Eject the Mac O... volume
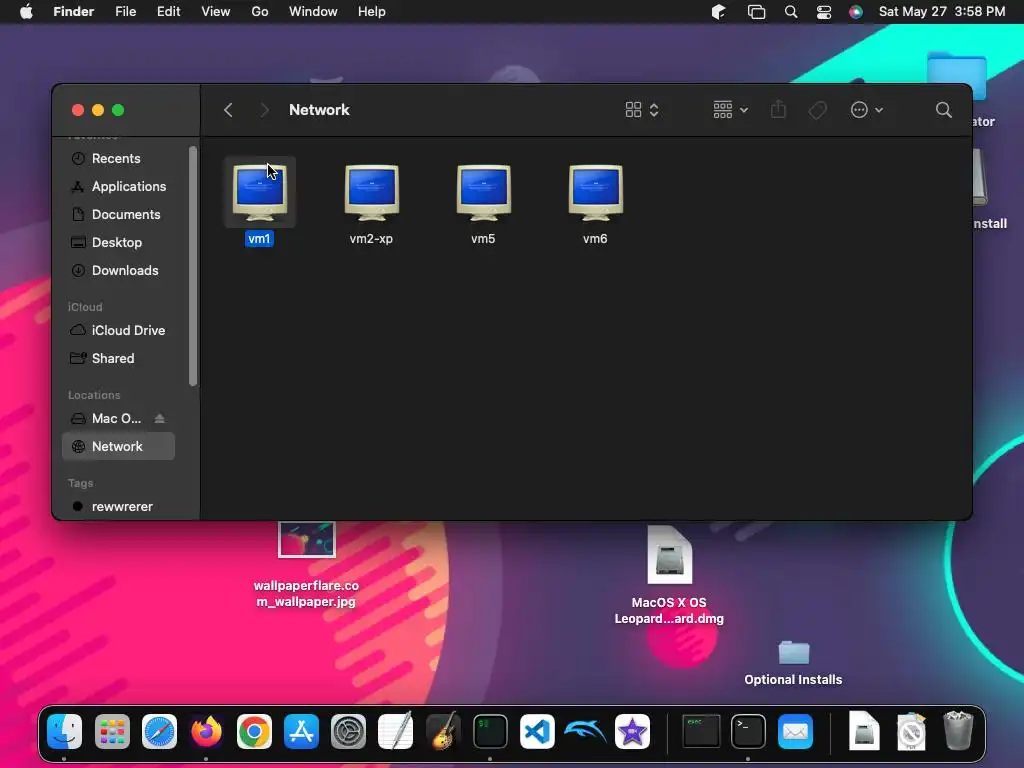1024x768 pixels. 159,419
